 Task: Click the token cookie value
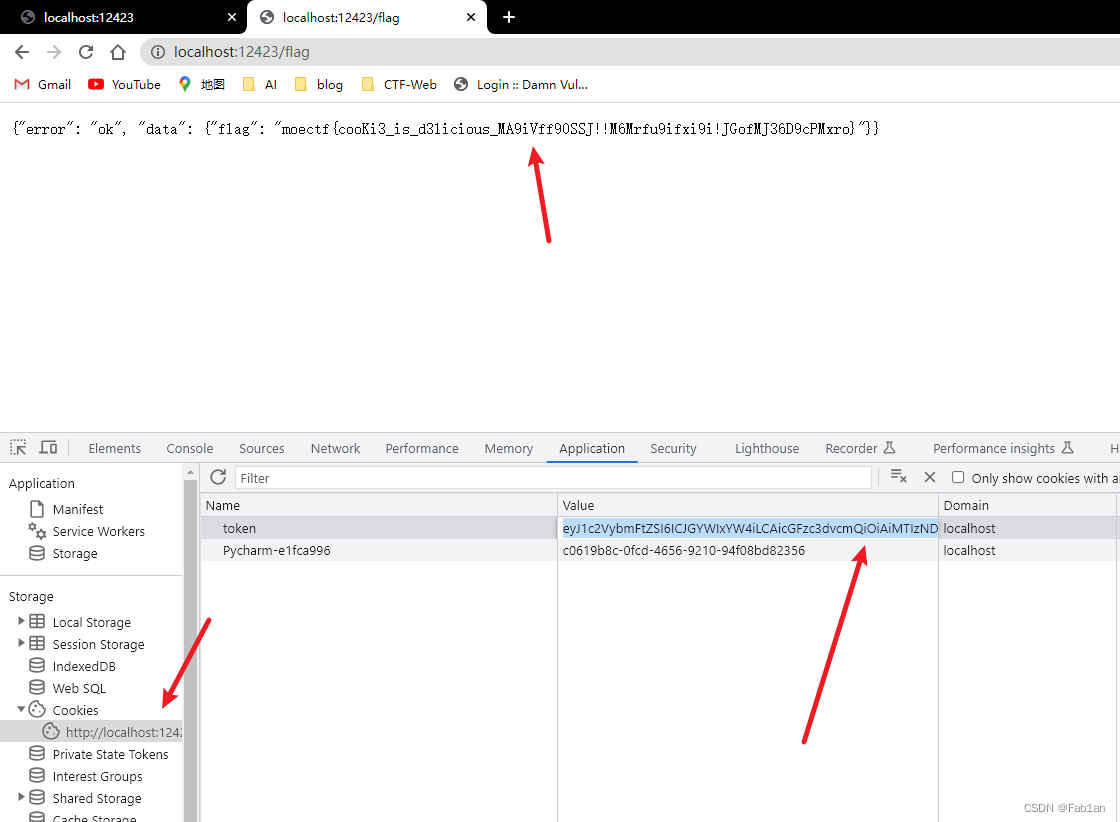[750, 528]
